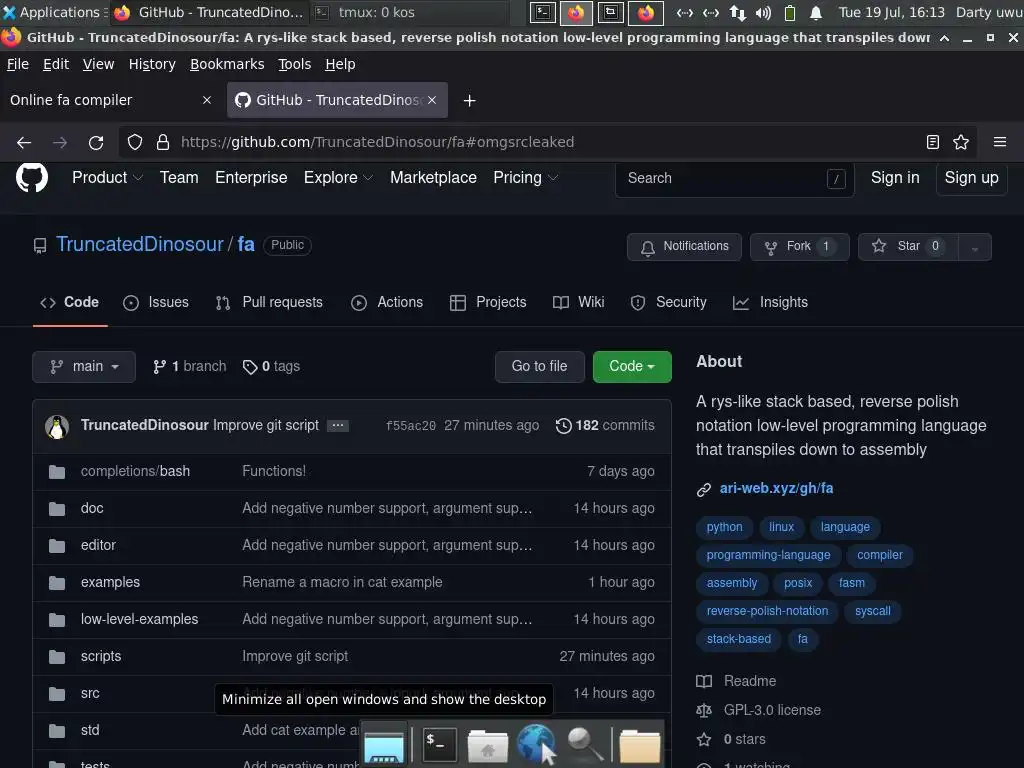Click the Go to file button
The width and height of the screenshot is (1024, 768).
point(539,367)
